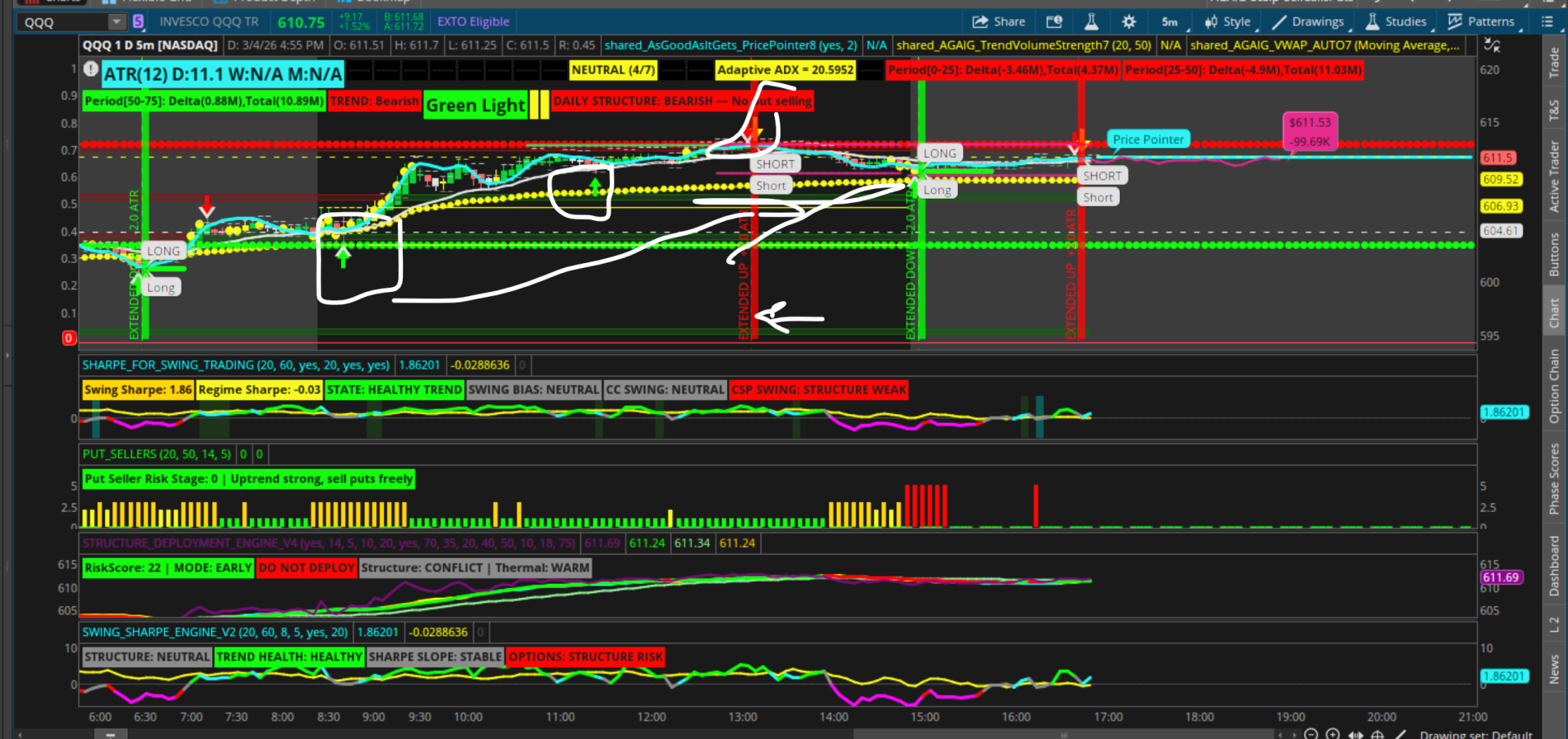
Task: Click the Share button
Action: [999, 22]
